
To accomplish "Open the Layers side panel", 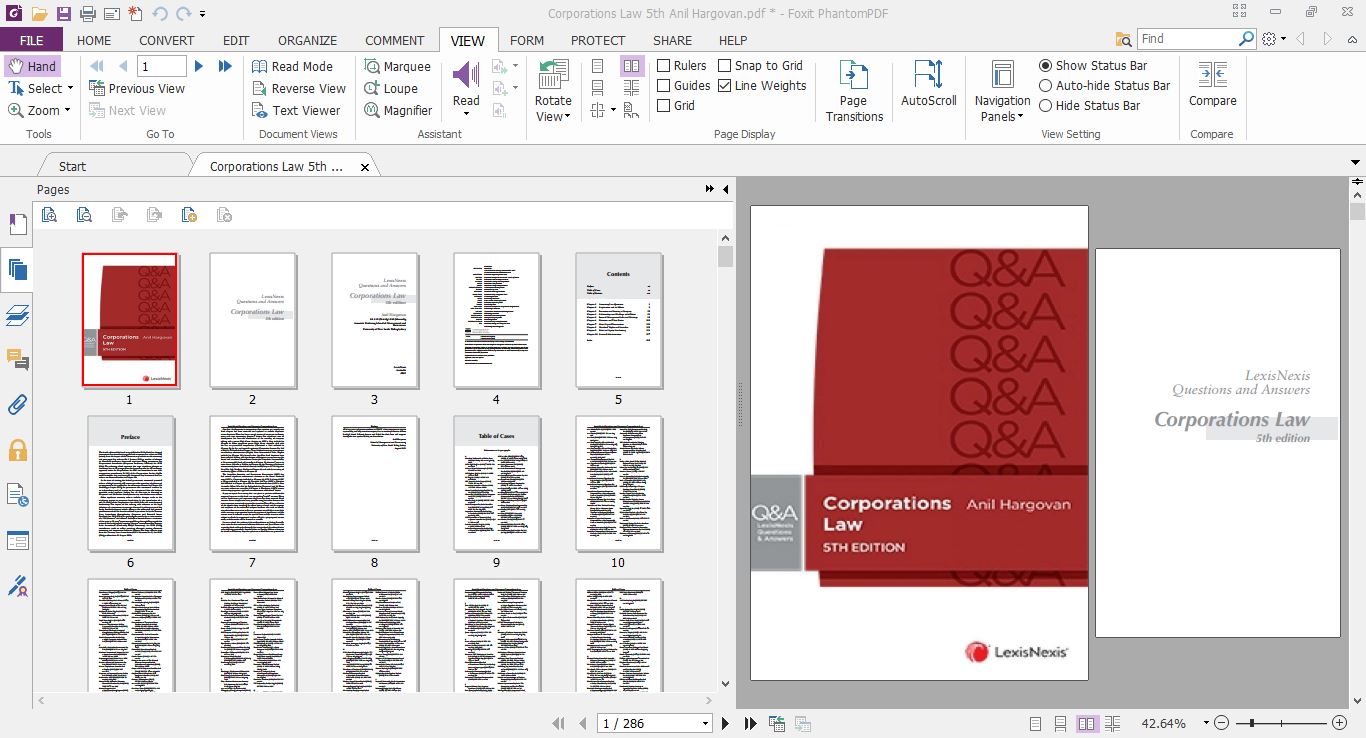I will click(x=17, y=315).
